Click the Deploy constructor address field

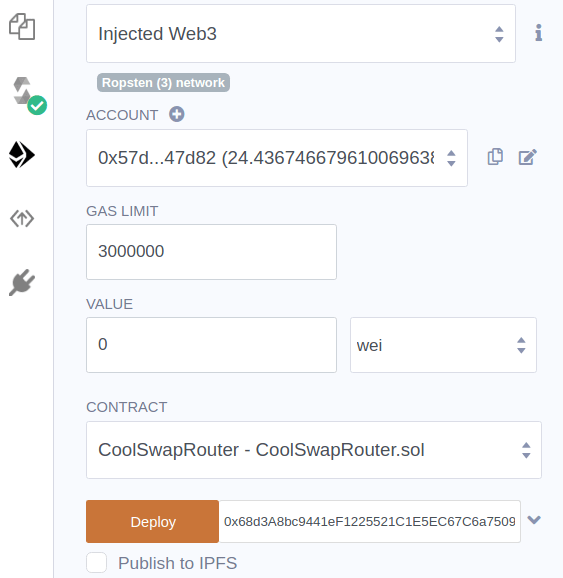[x=369, y=521]
